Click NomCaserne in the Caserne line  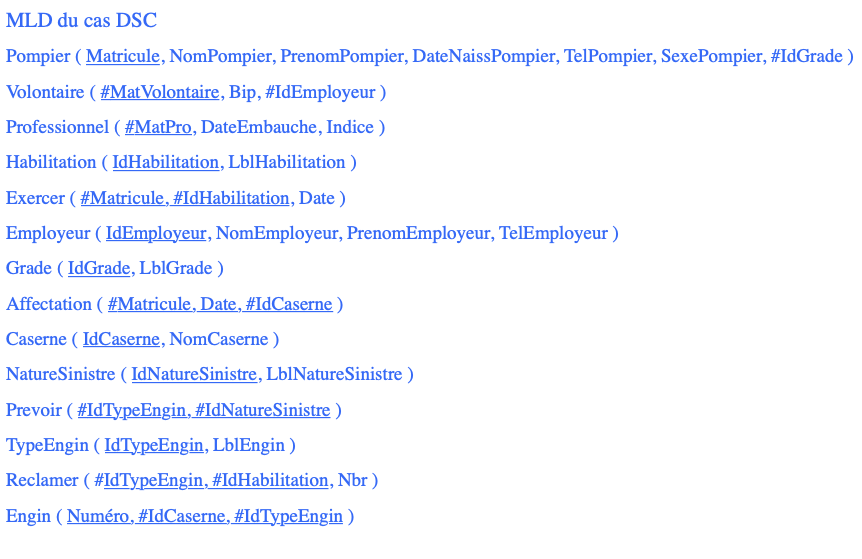click(218, 340)
